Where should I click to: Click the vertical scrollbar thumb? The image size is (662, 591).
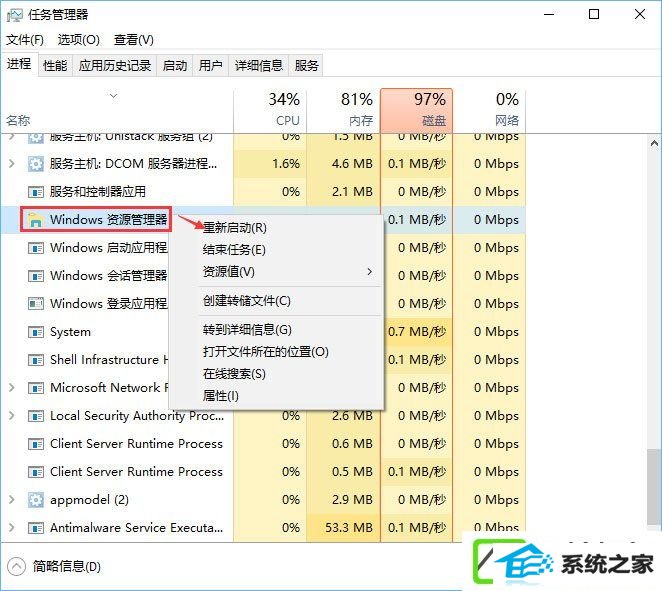654,488
